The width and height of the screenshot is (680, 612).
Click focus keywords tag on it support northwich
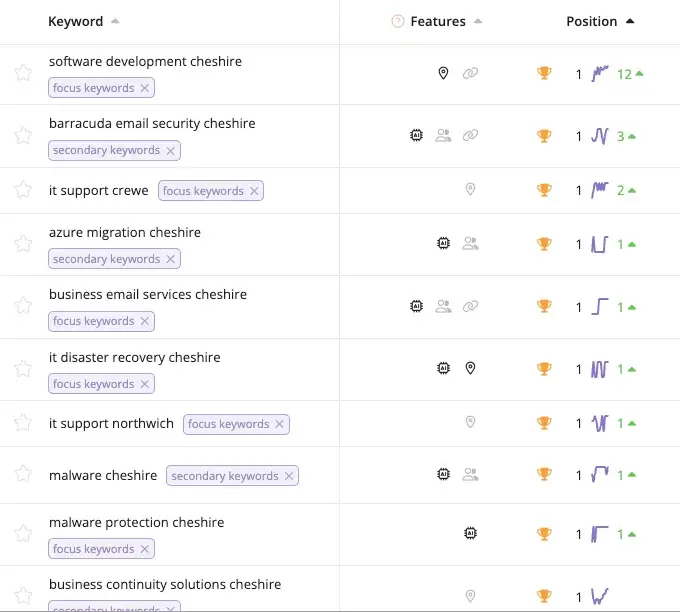pos(229,424)
